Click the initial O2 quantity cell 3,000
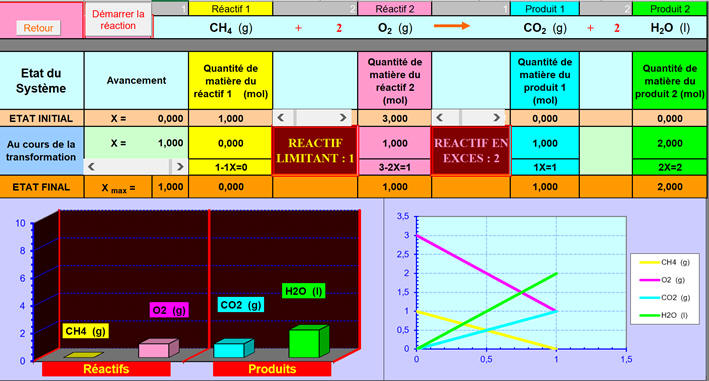709x381 pixels. tap(395, 118)
